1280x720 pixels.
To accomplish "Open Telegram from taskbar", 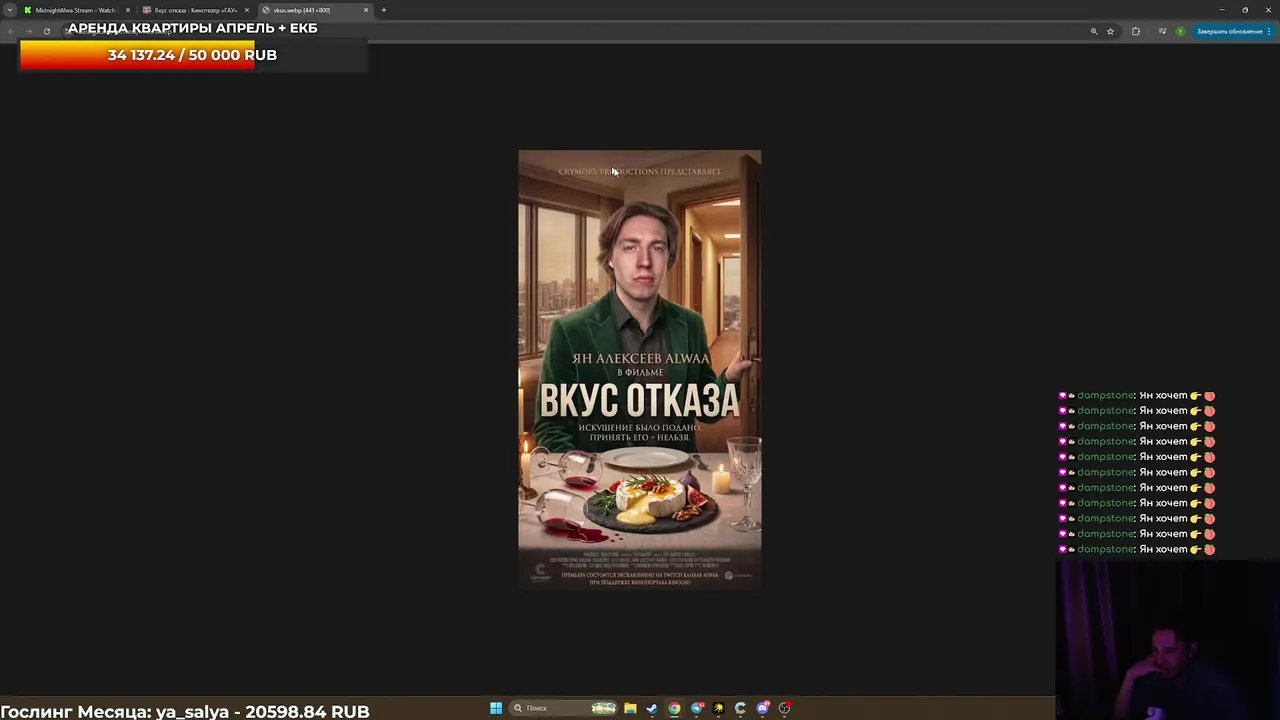I will click(x=697, y=708).
